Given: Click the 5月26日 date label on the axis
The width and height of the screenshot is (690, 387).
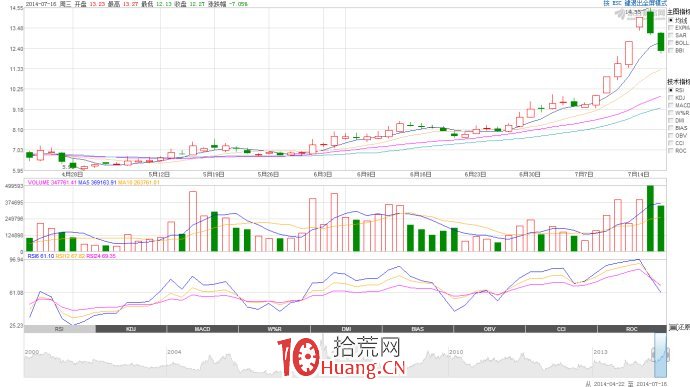Looking at the screenshot, I should click(x=268, y=174).
